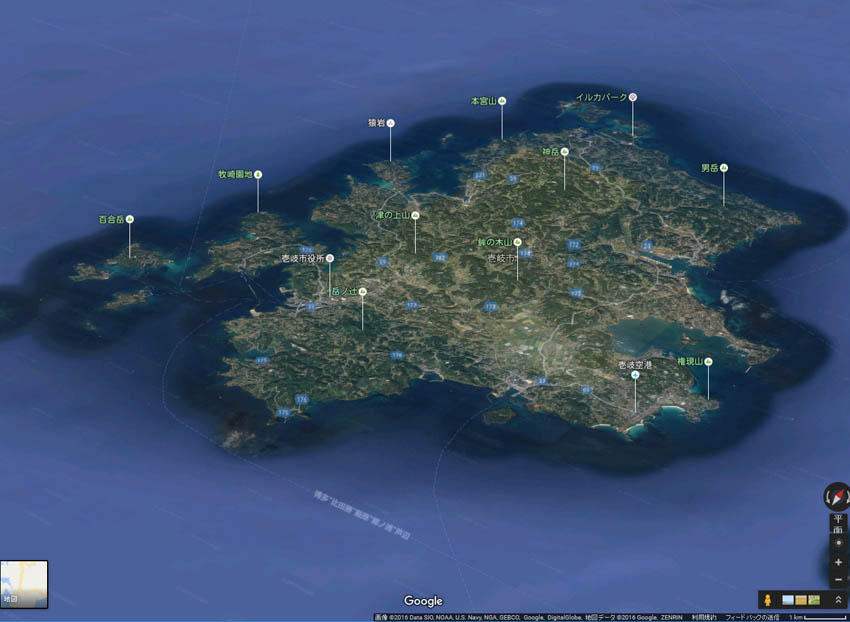Viewport: 850px width, 622px height.
Task: Click the 男岳 mountain marker
Action: [x=724, y=168]
